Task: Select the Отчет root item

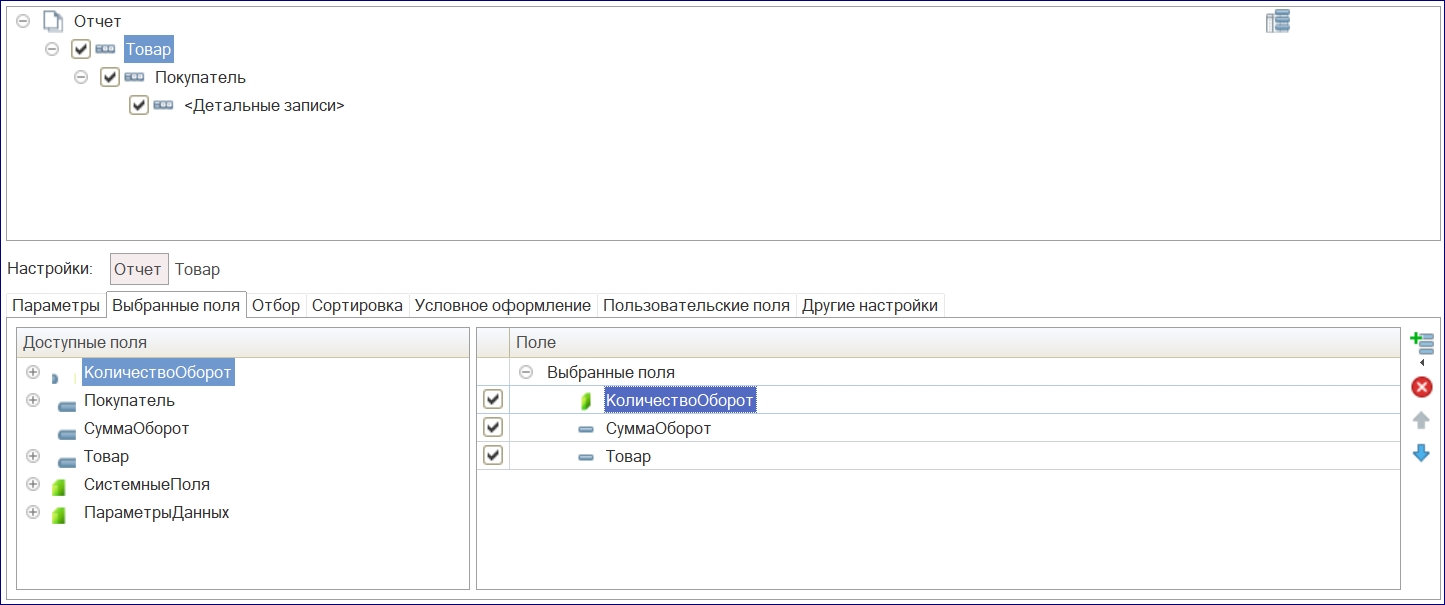Action: [98, 21]
